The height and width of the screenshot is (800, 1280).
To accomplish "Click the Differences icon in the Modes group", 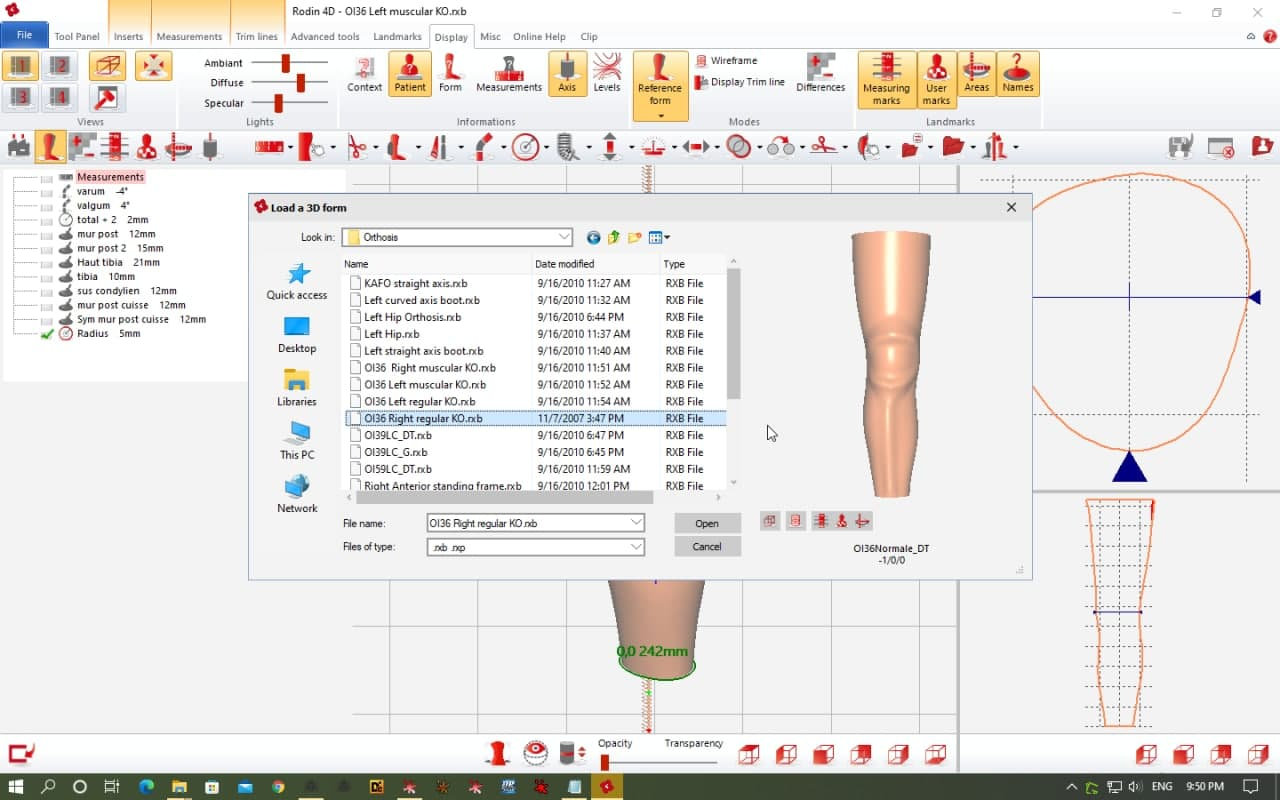I will pyautogui.click(x=820, y=73).
